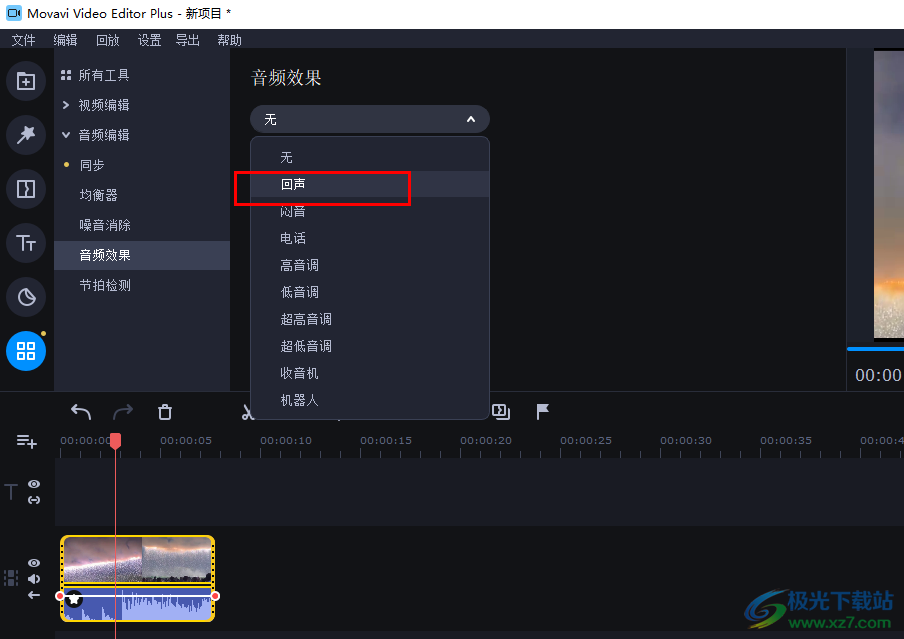Open the 文件 menu
The image size is (904, 639).
tap(23, 40)
